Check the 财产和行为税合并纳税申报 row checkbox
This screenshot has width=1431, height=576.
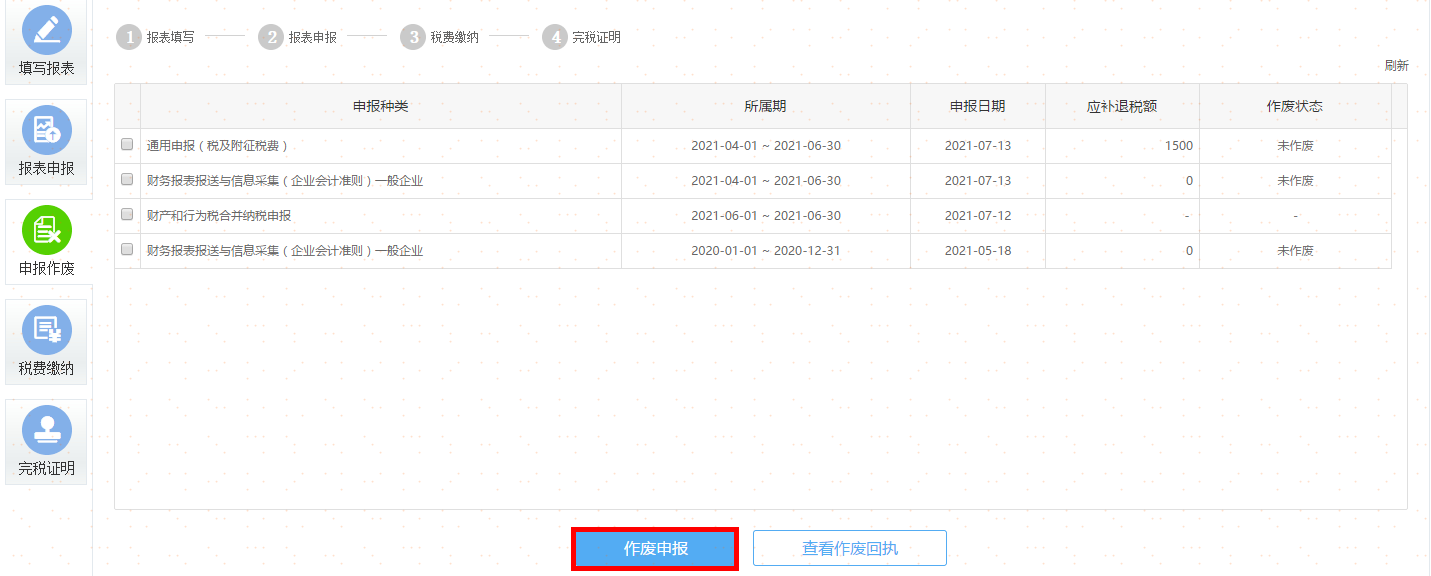[127, 215]
